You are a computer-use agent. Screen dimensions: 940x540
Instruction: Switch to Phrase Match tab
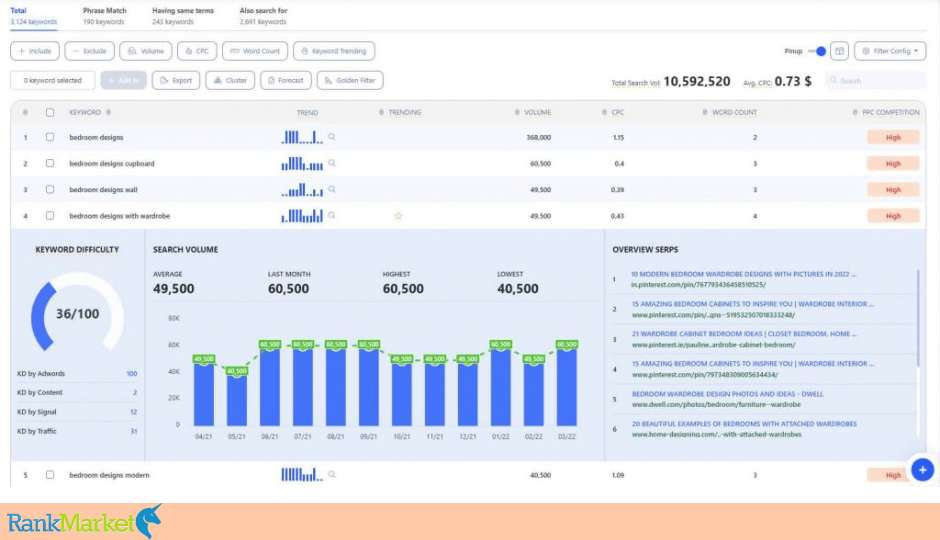pyautogui.click(x=104, y=16)
